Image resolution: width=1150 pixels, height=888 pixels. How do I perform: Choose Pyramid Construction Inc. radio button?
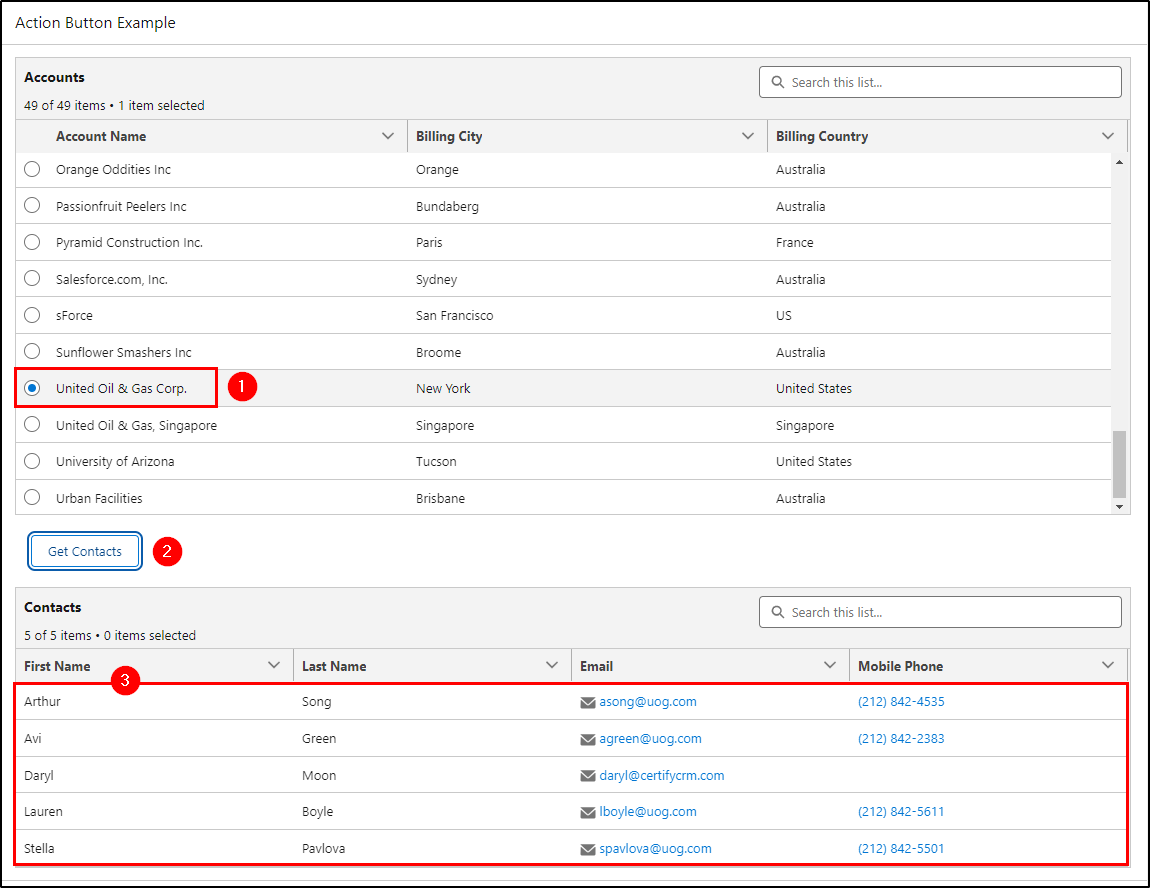pyautogui.click(x=32, y=242)
